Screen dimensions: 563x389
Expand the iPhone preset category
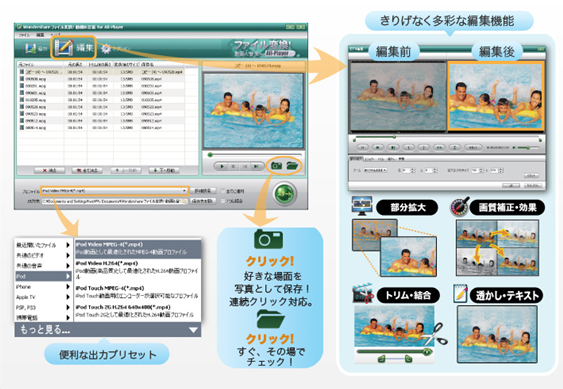click(x=43, y=287)
